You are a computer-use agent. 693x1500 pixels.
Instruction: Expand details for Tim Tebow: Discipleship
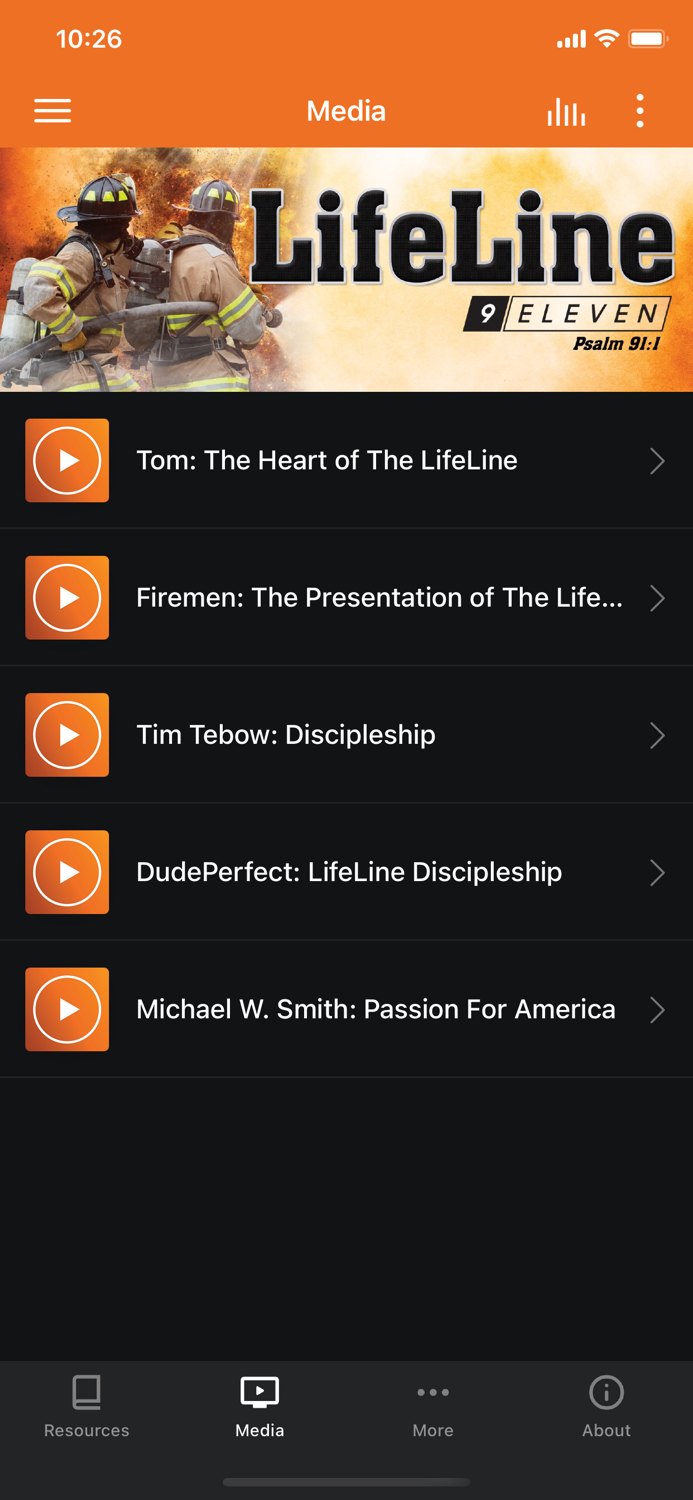click(x=657, y=735)
